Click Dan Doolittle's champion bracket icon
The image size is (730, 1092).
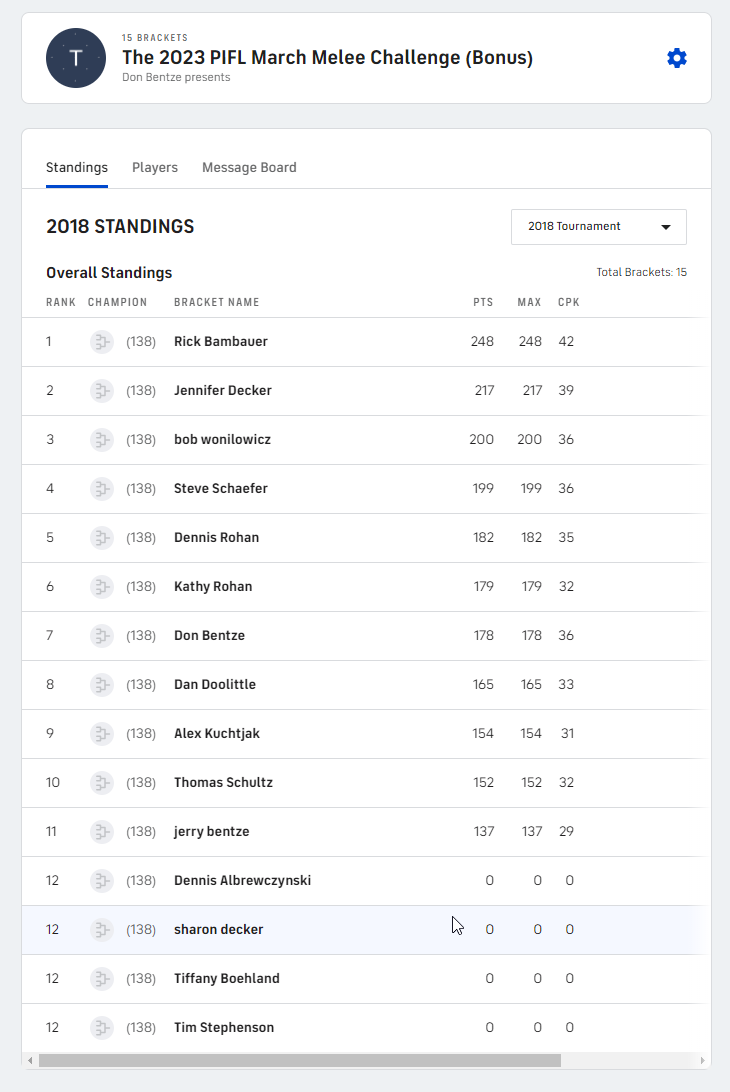(x=101, y=685)
